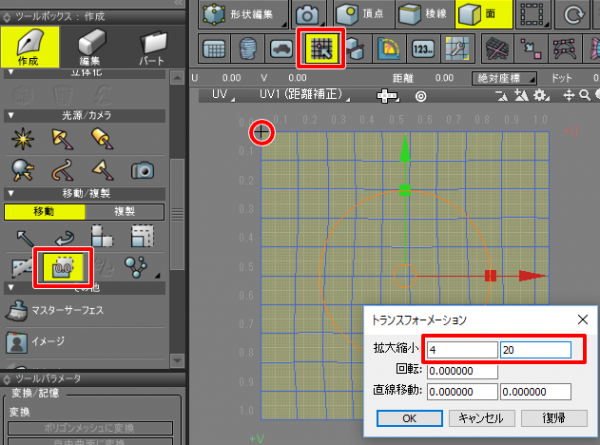This screenshot has height=445, width=600.
Task: Open the パート (Part) toolbox tab
Action: point(152,47)
